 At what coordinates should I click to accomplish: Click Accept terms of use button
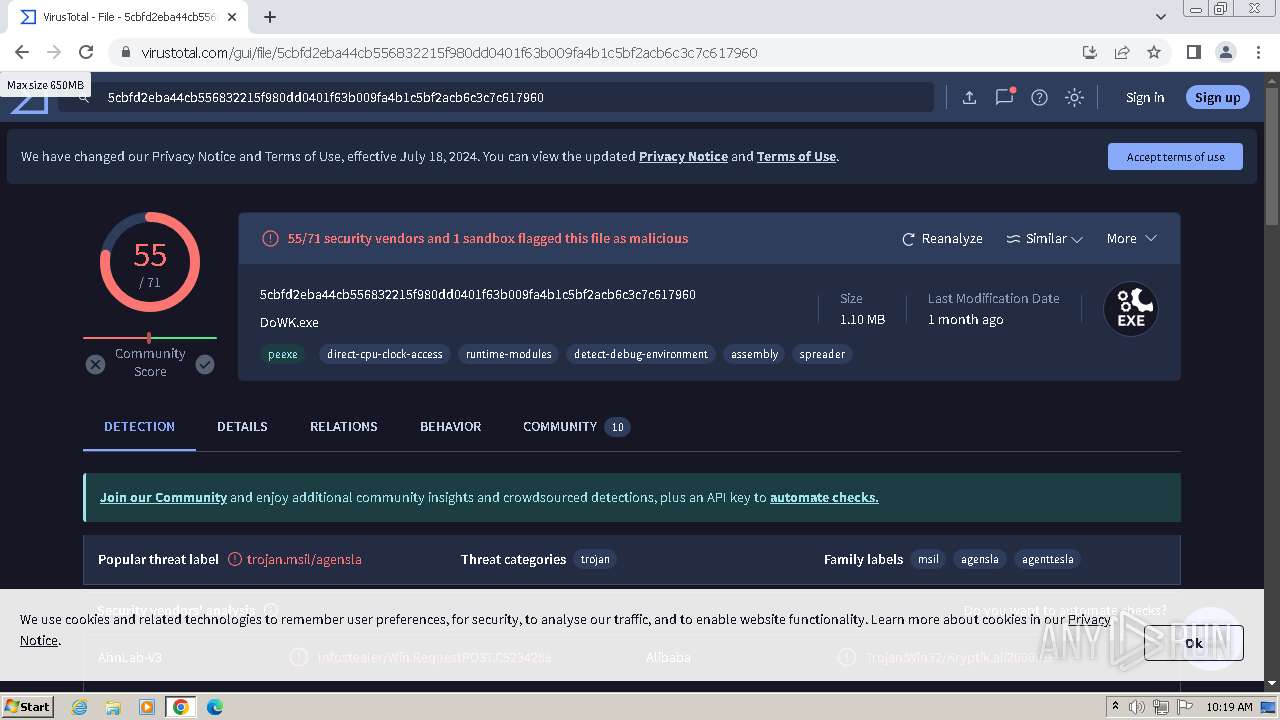(x=1175, y=157)
